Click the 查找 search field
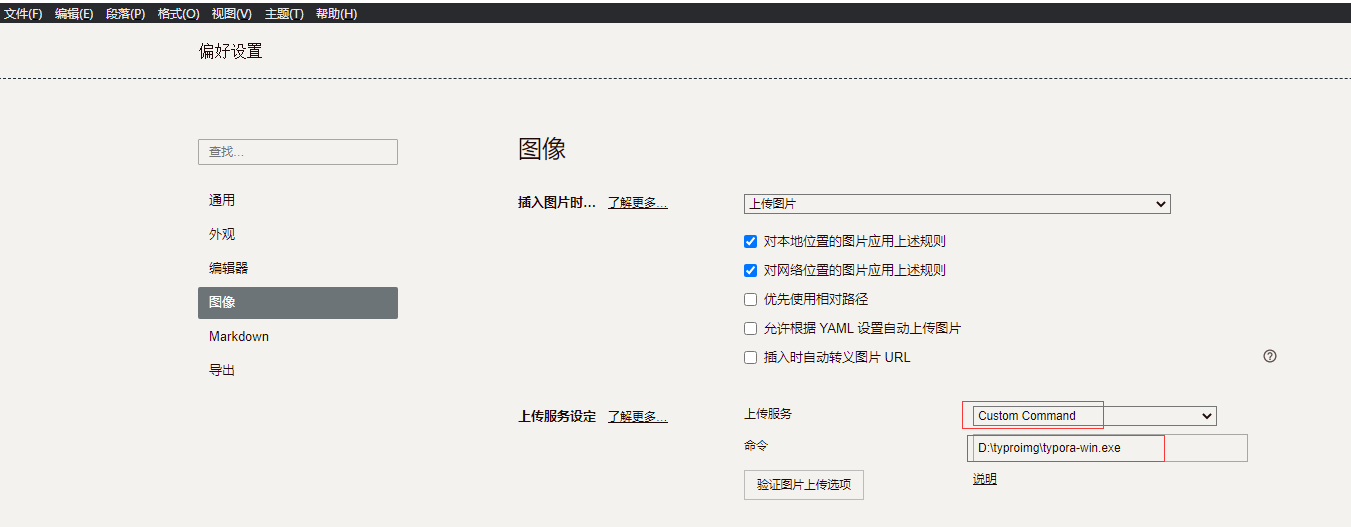The image size is (1351, 527). click(298, 152)
